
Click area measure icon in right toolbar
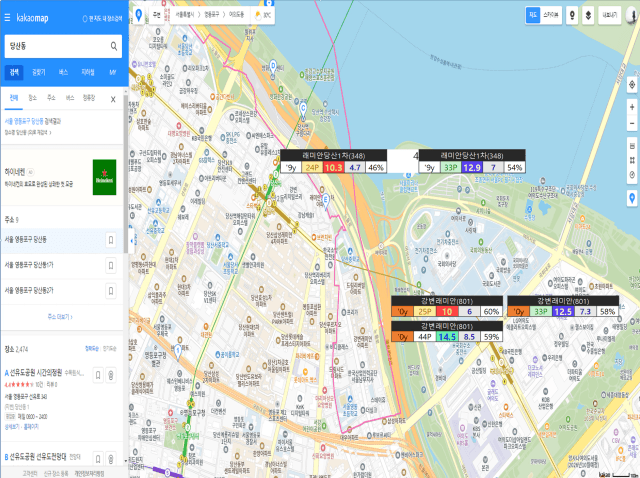(632, 160)
